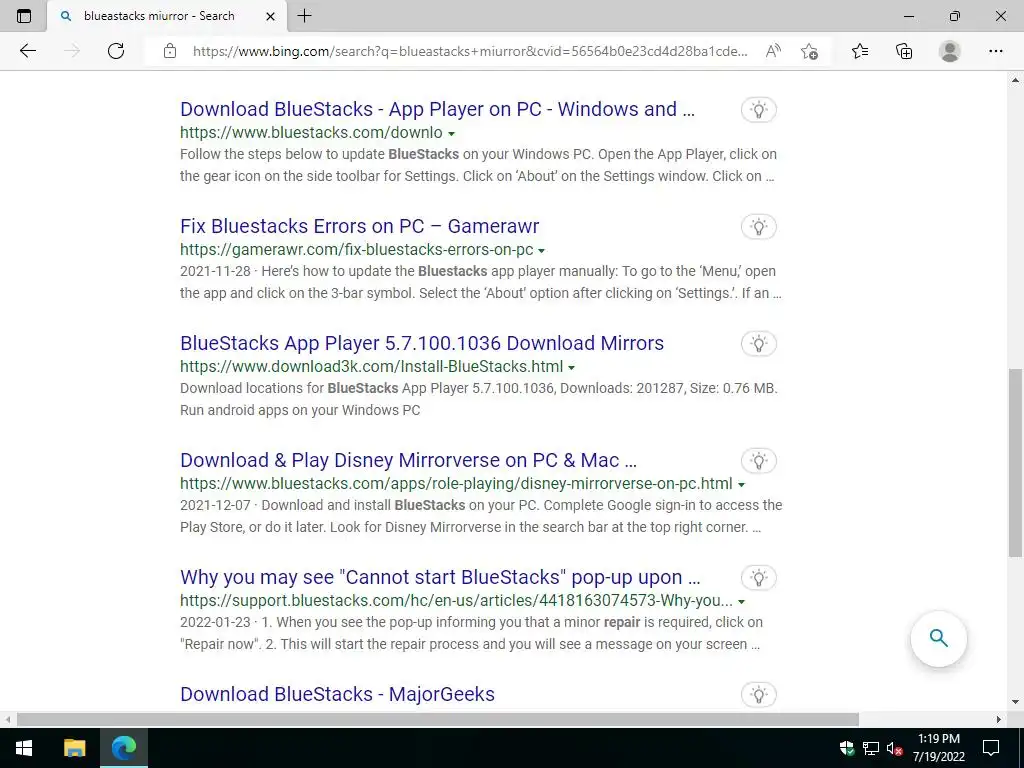This screenshot has width=1024, height=768.
Task: Go back to the previous page
Action: point(27,51)
